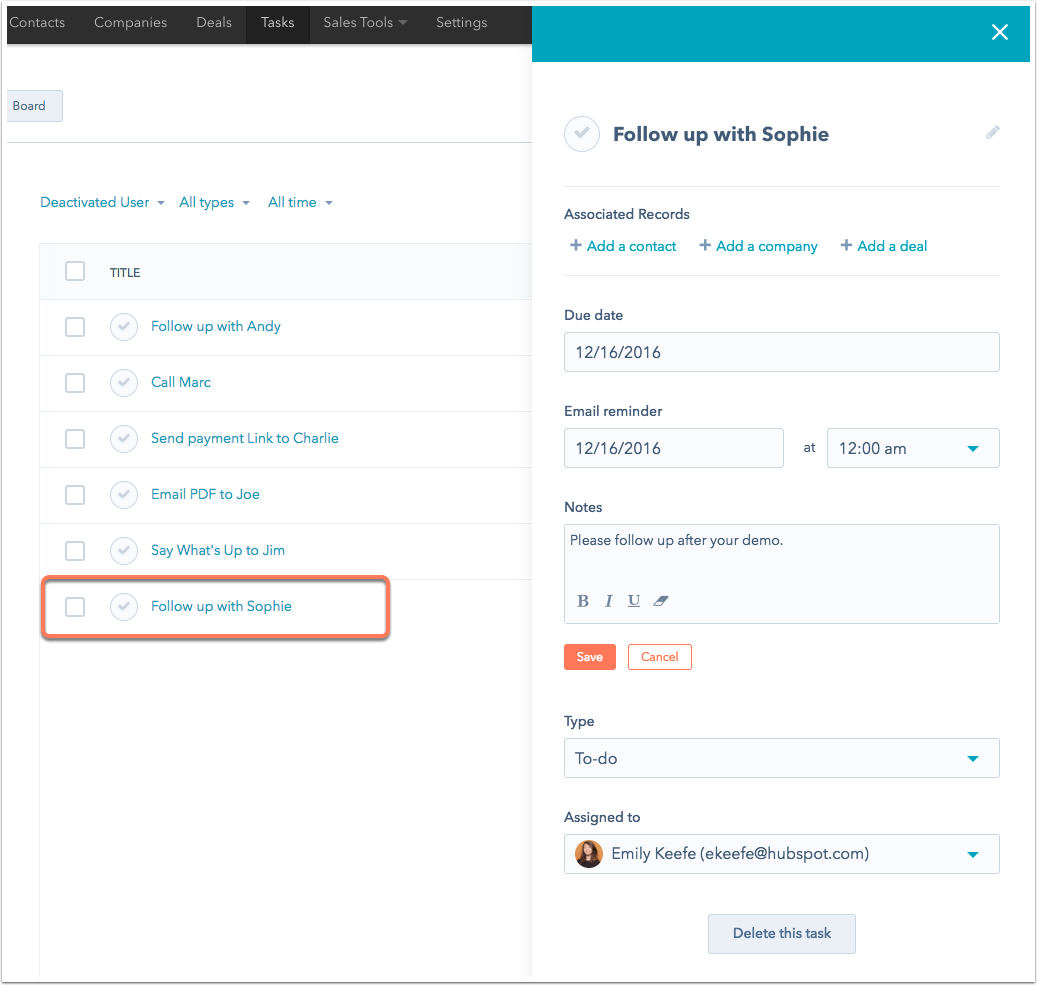This screenshot has height=985, width=1037.
Task: Mark Say What's Up to Jim complete
Action: pyautogui.click(x=124, y=550)
